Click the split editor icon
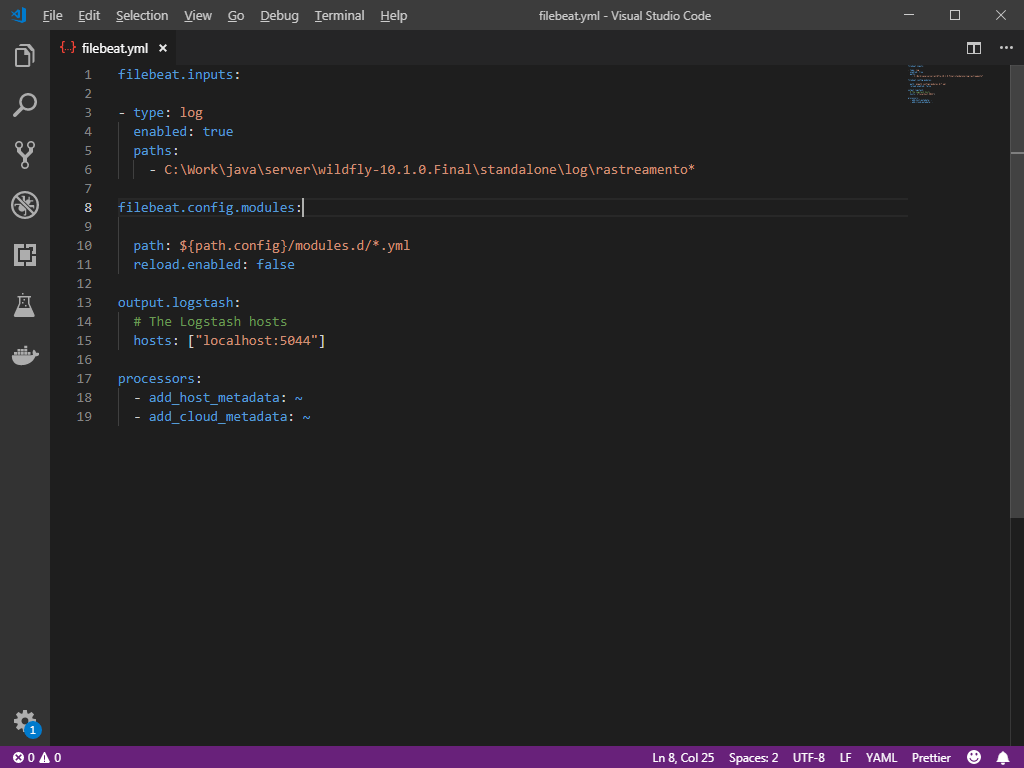1024x768 pixels. 974,48
